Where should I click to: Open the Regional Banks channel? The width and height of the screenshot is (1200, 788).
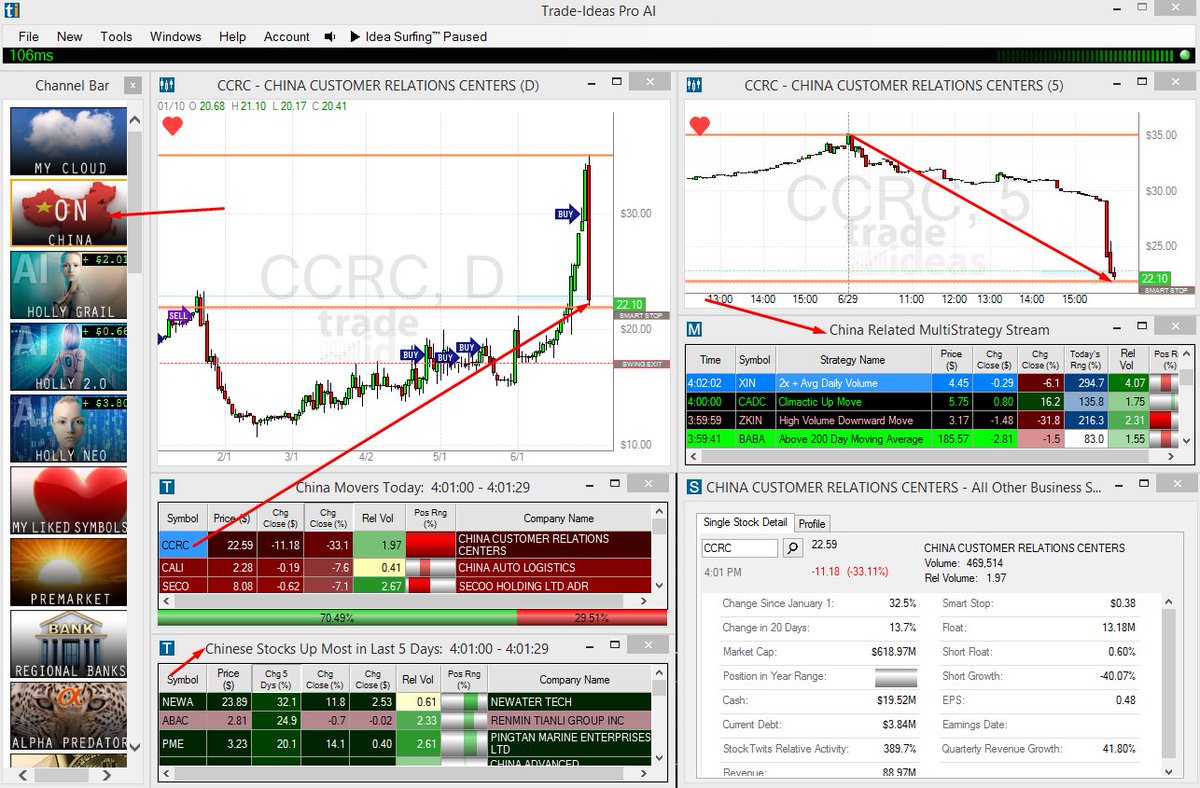[x=69, y=645]
